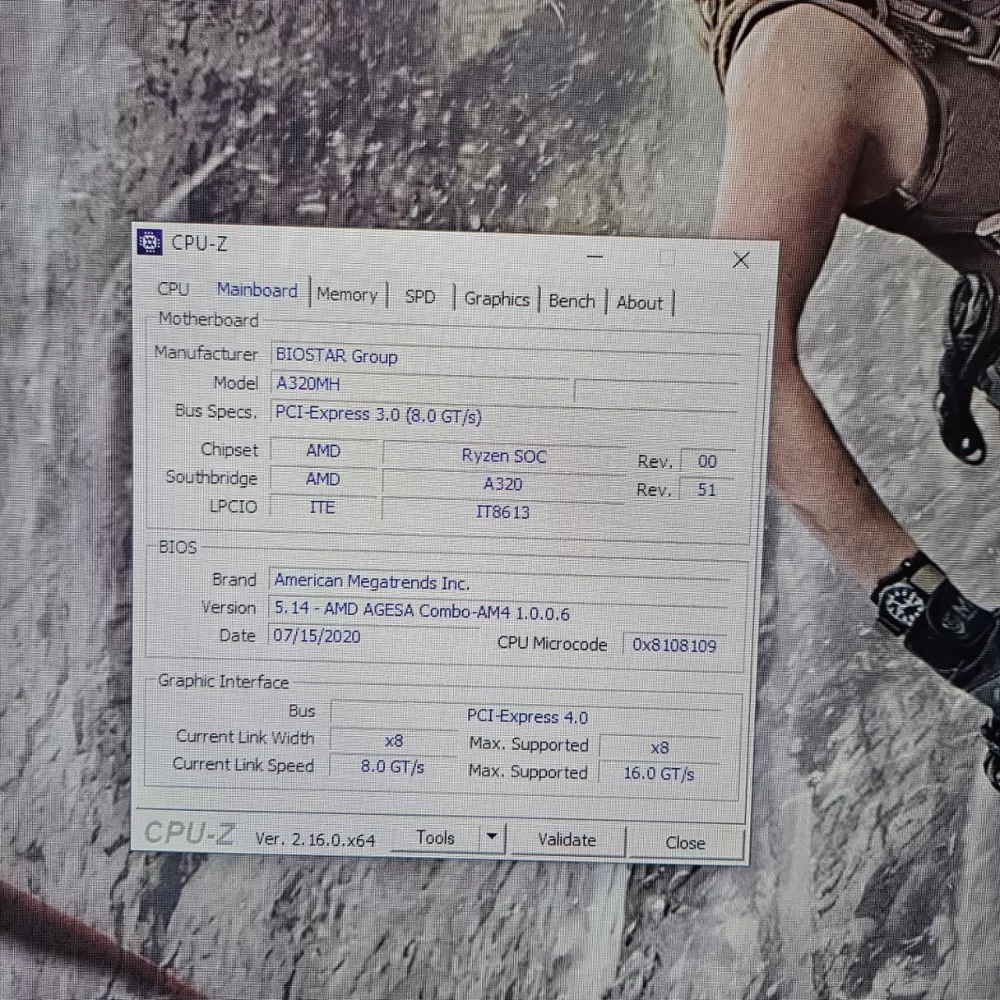1000x1000 pixels.
Task: Click the 'CPU Microcode' label
Action: (552, 644)
